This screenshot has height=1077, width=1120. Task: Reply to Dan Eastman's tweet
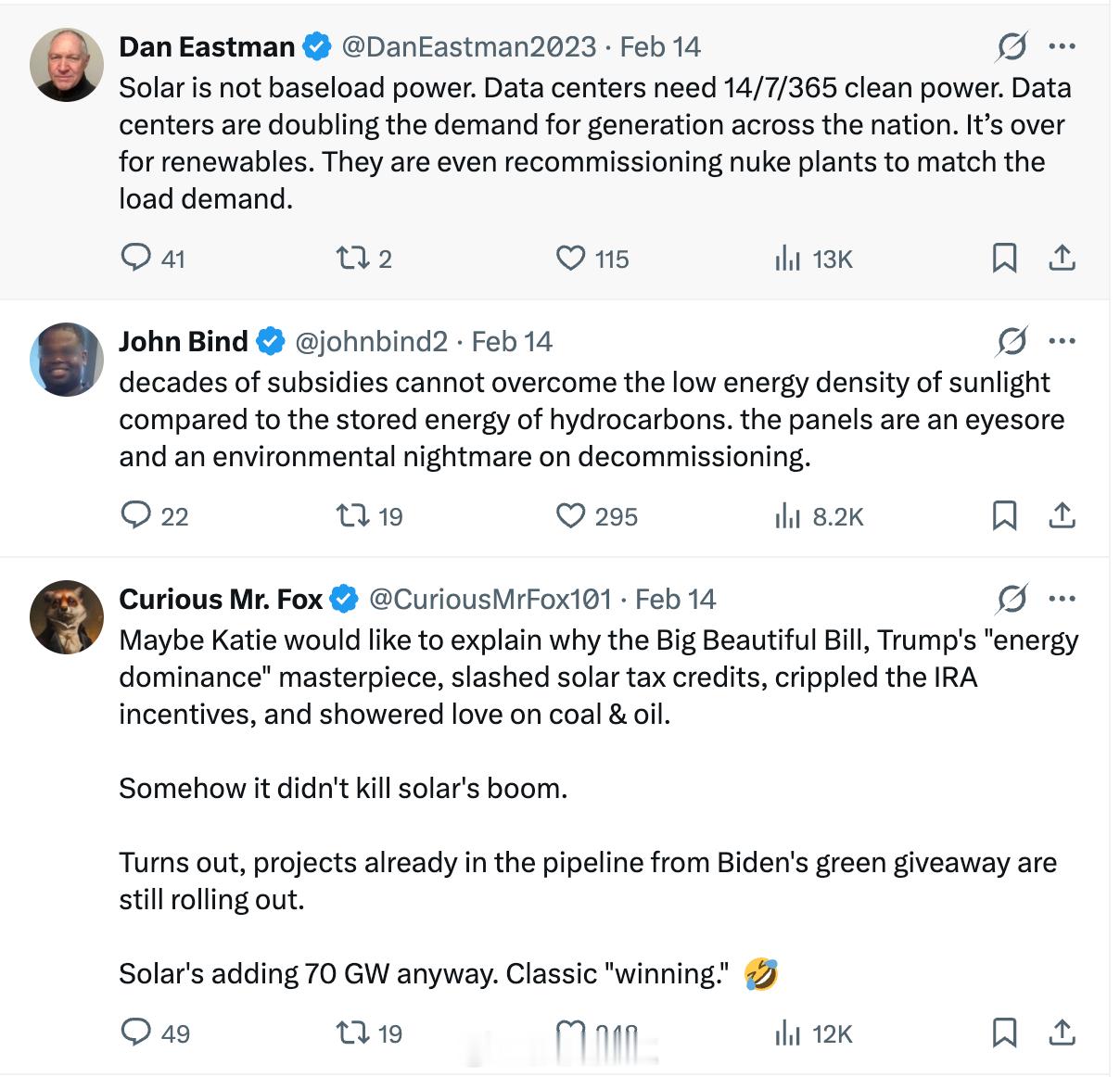(136, 257)
